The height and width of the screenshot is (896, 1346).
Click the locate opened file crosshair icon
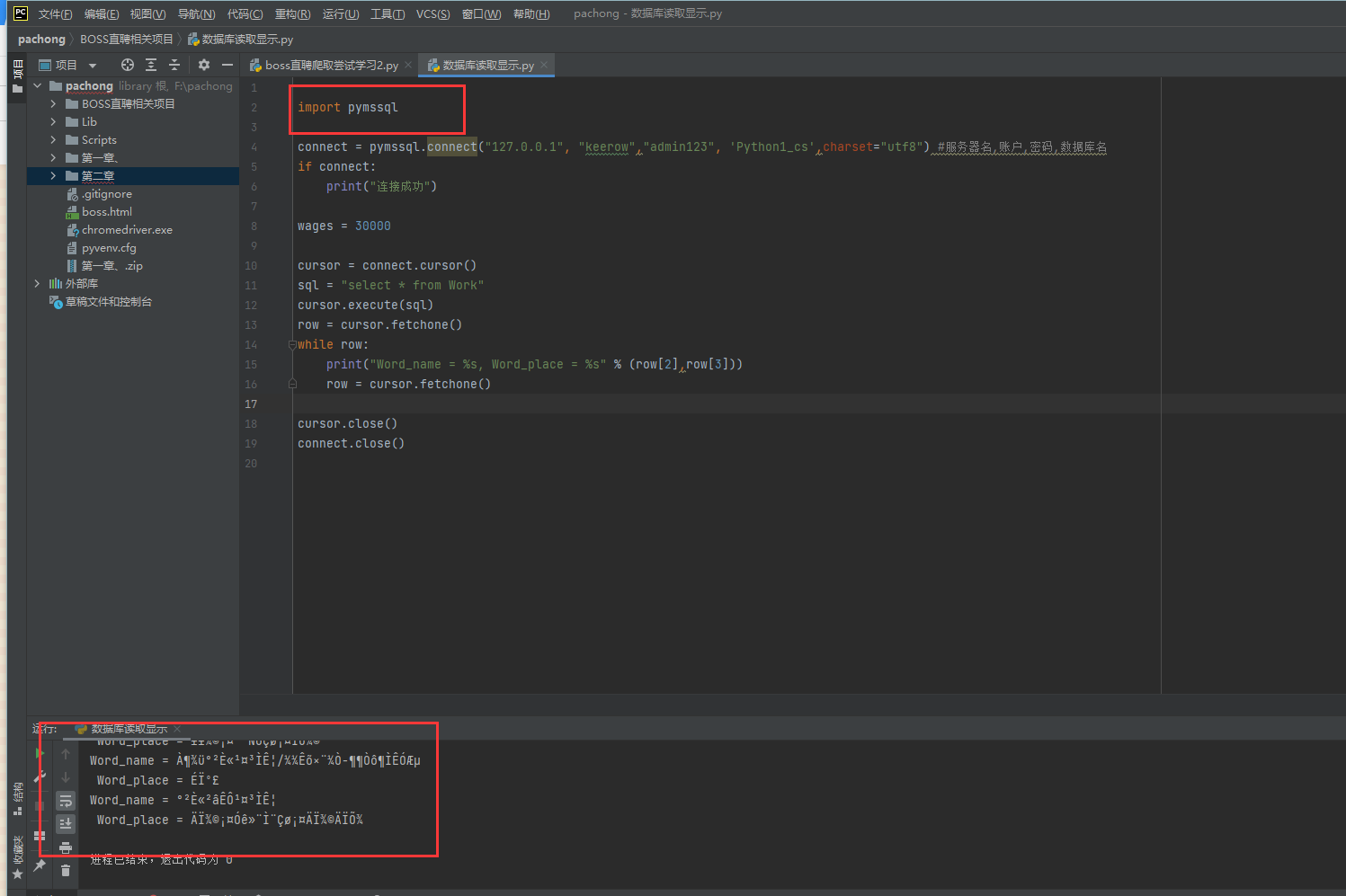coord(128,65)
